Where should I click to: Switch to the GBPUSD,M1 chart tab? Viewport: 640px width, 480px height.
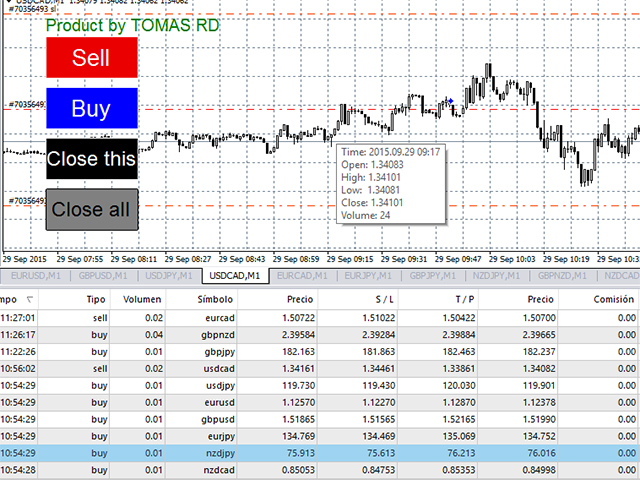click(x=103, y=276)
